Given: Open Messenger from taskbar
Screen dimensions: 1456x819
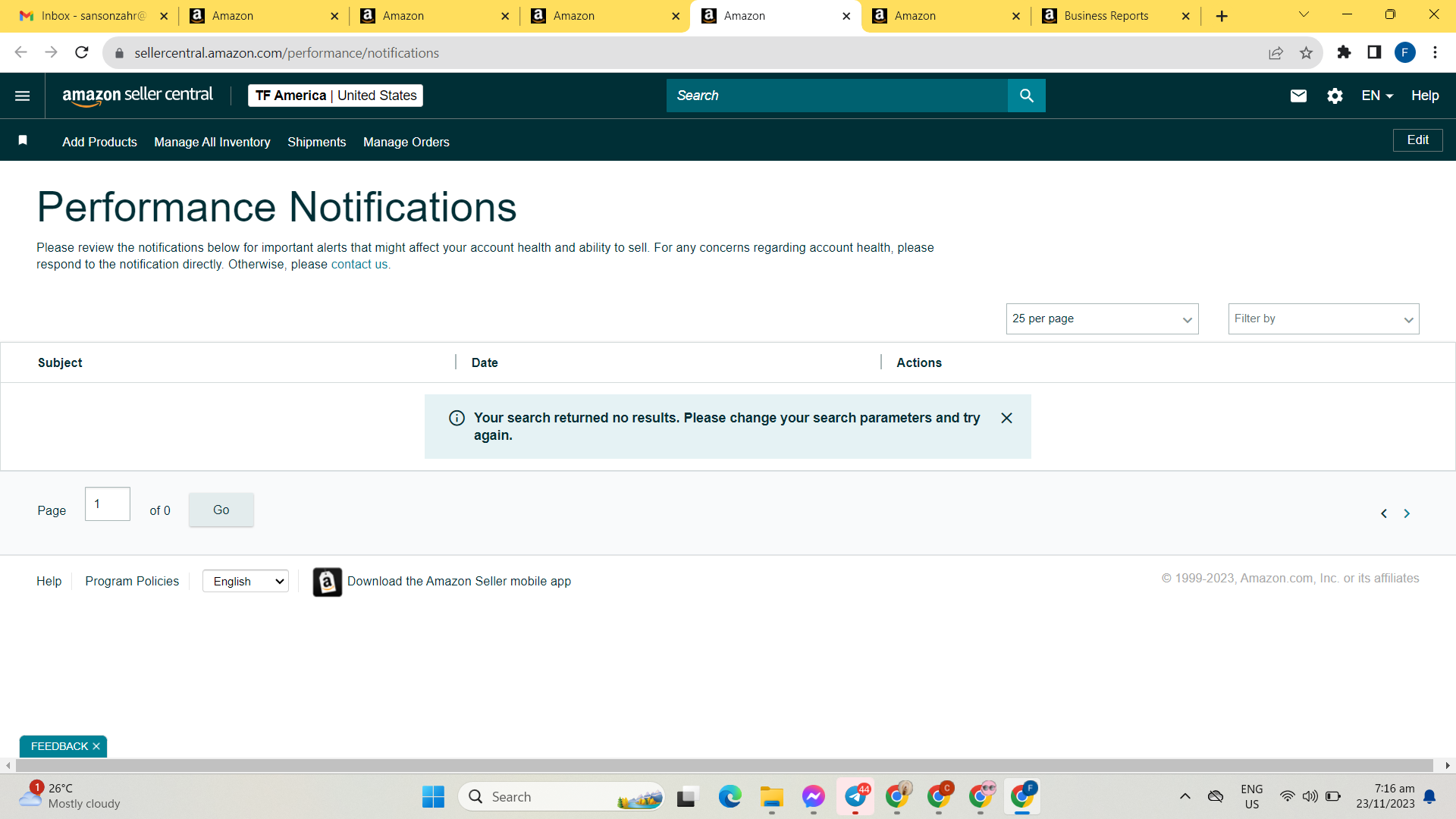Looking at the screenshot, I should tap(813, 797).
